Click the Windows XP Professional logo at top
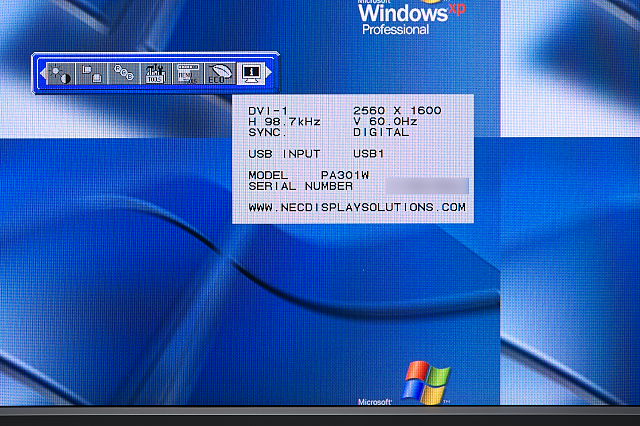 pyautogui.click(x=405, y=17)
